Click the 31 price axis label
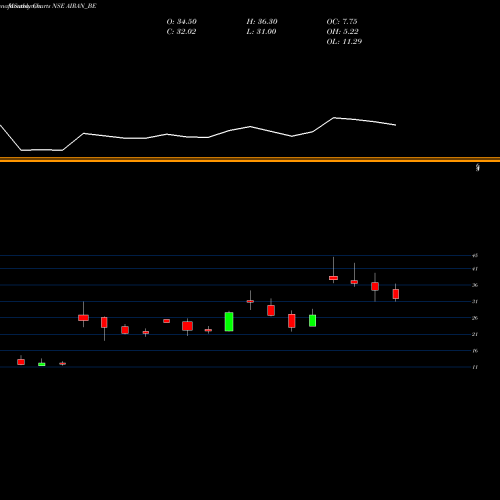This screenshot has height=500, width=500. click(x=475, y=301)
